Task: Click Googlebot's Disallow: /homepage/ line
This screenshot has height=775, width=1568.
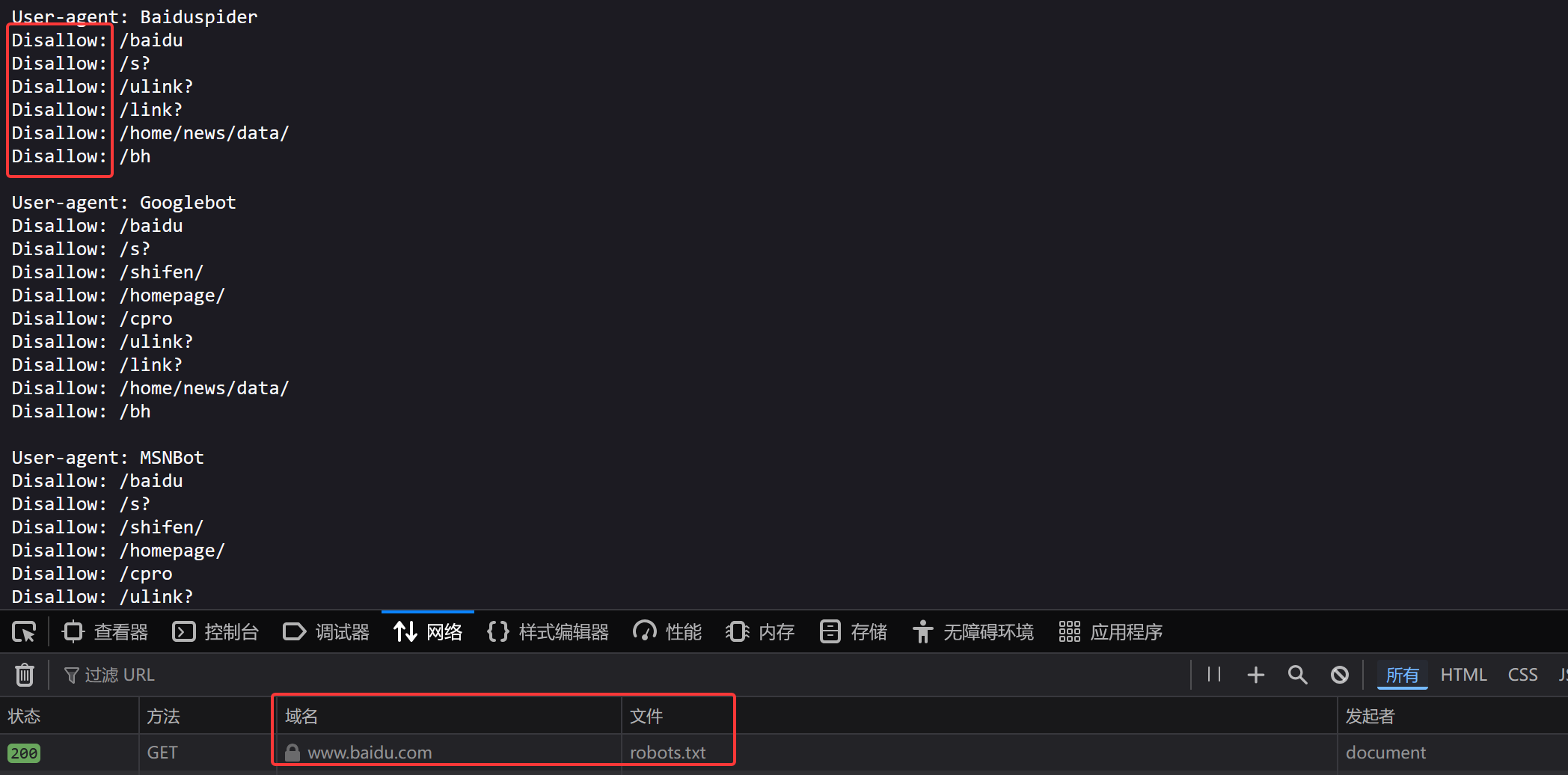Action: [x=118, y=295]
